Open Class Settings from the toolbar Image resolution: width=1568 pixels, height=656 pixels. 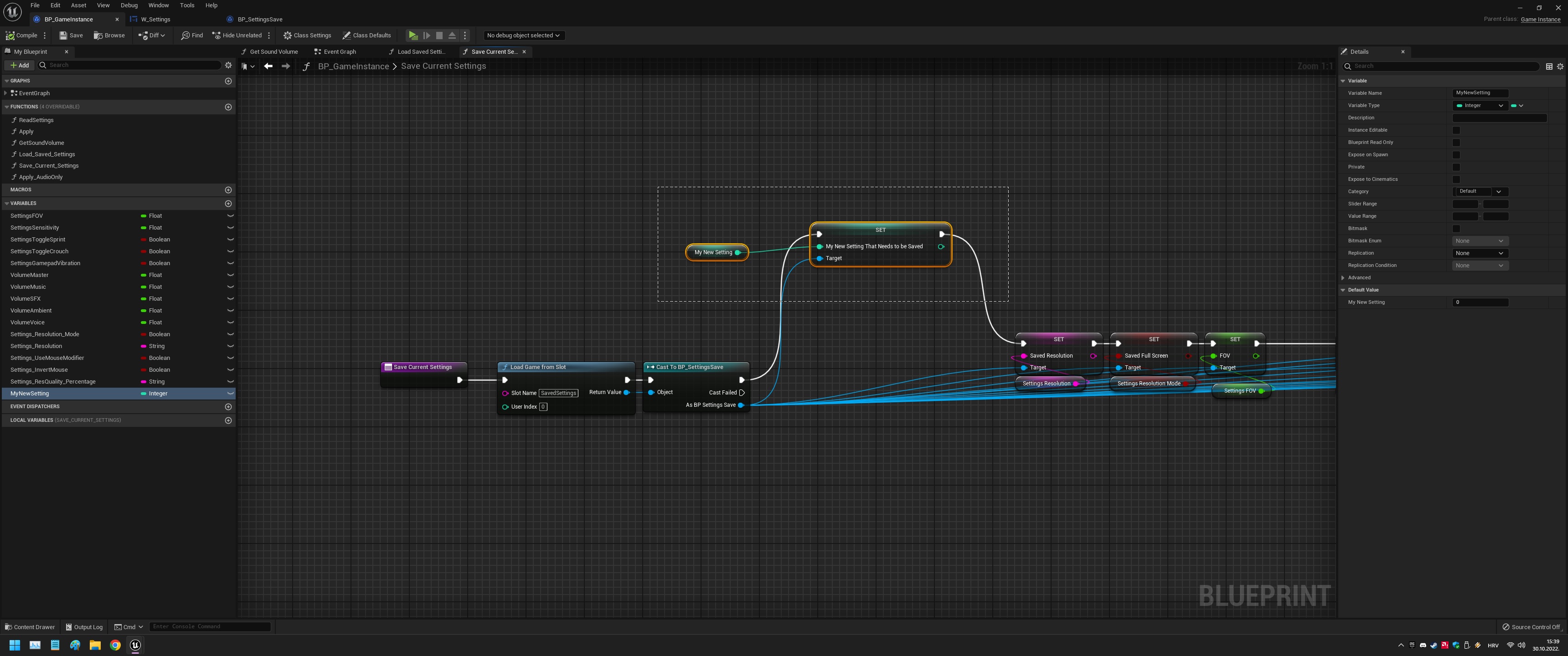(307, 35)
